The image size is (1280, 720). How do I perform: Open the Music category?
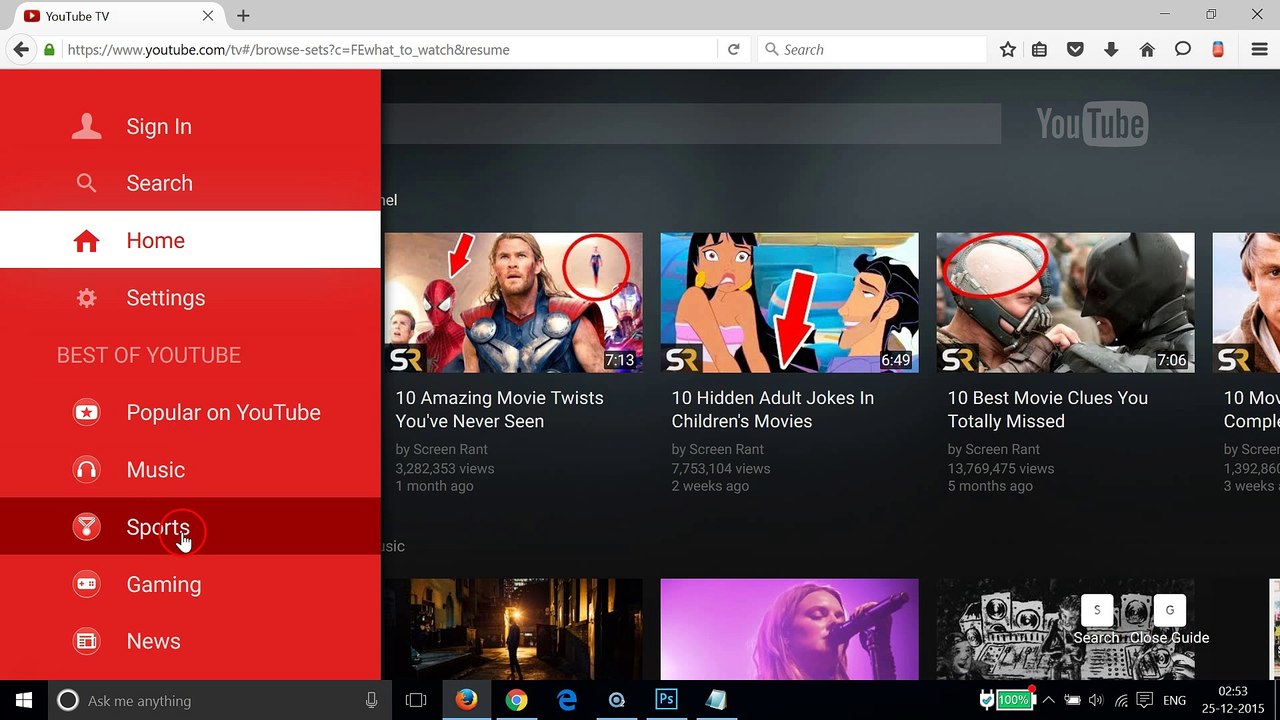coord(190,470)
